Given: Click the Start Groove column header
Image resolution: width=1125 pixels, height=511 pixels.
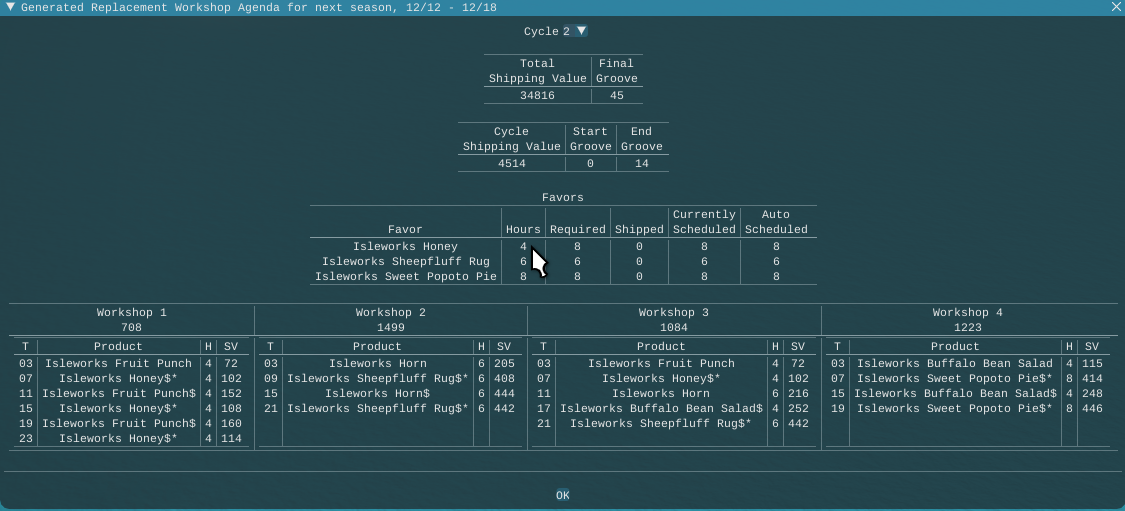Looking at the screenshot, I should (590, 139).
